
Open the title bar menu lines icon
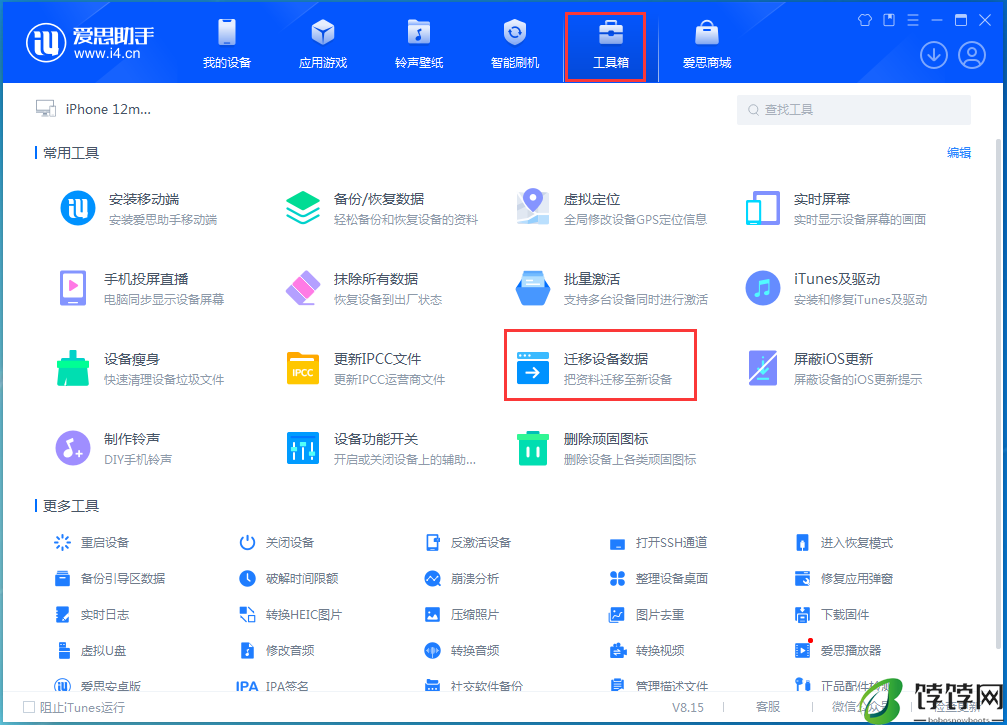913,20
